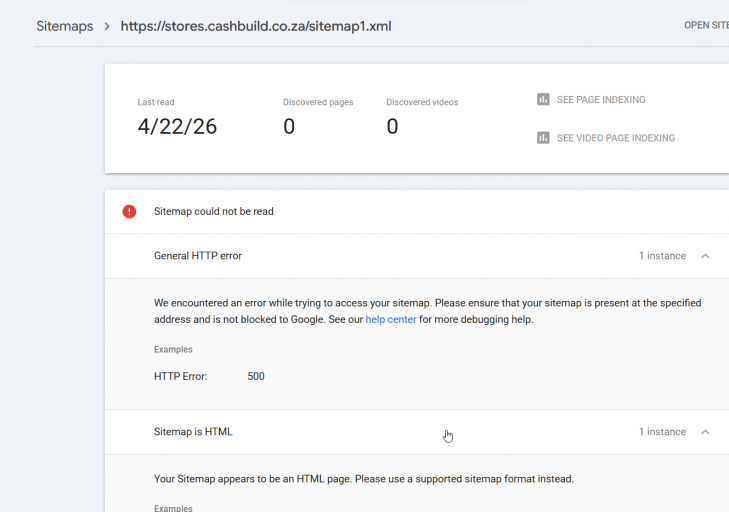Image resolution: width=729 pixels, height=512 pixels.
Task: Go back to the Sitemaps breadcrumb
Action: pyautogui.click(x=65, y=26)
